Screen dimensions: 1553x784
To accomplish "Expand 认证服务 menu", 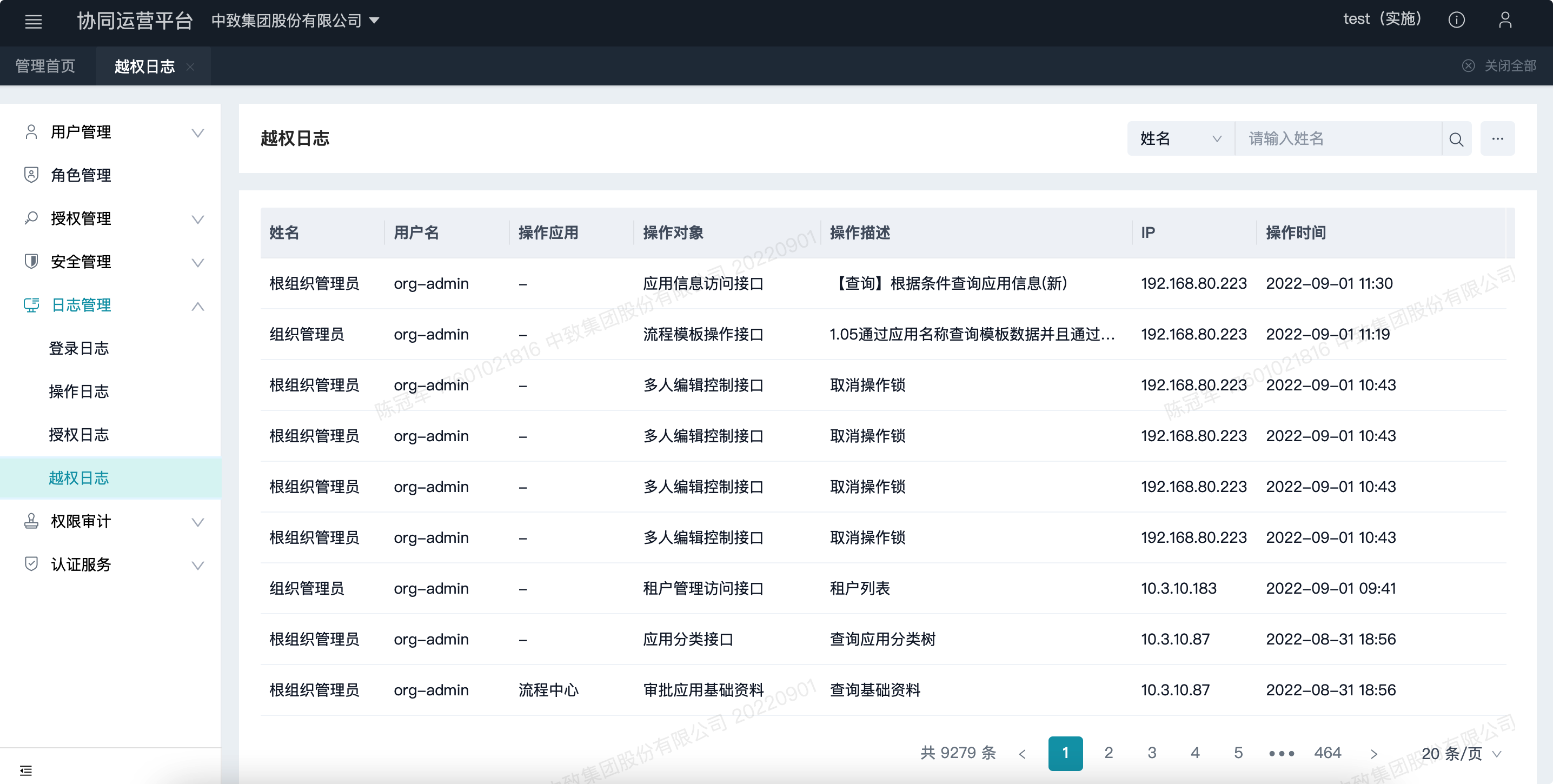I will [111, 565].
